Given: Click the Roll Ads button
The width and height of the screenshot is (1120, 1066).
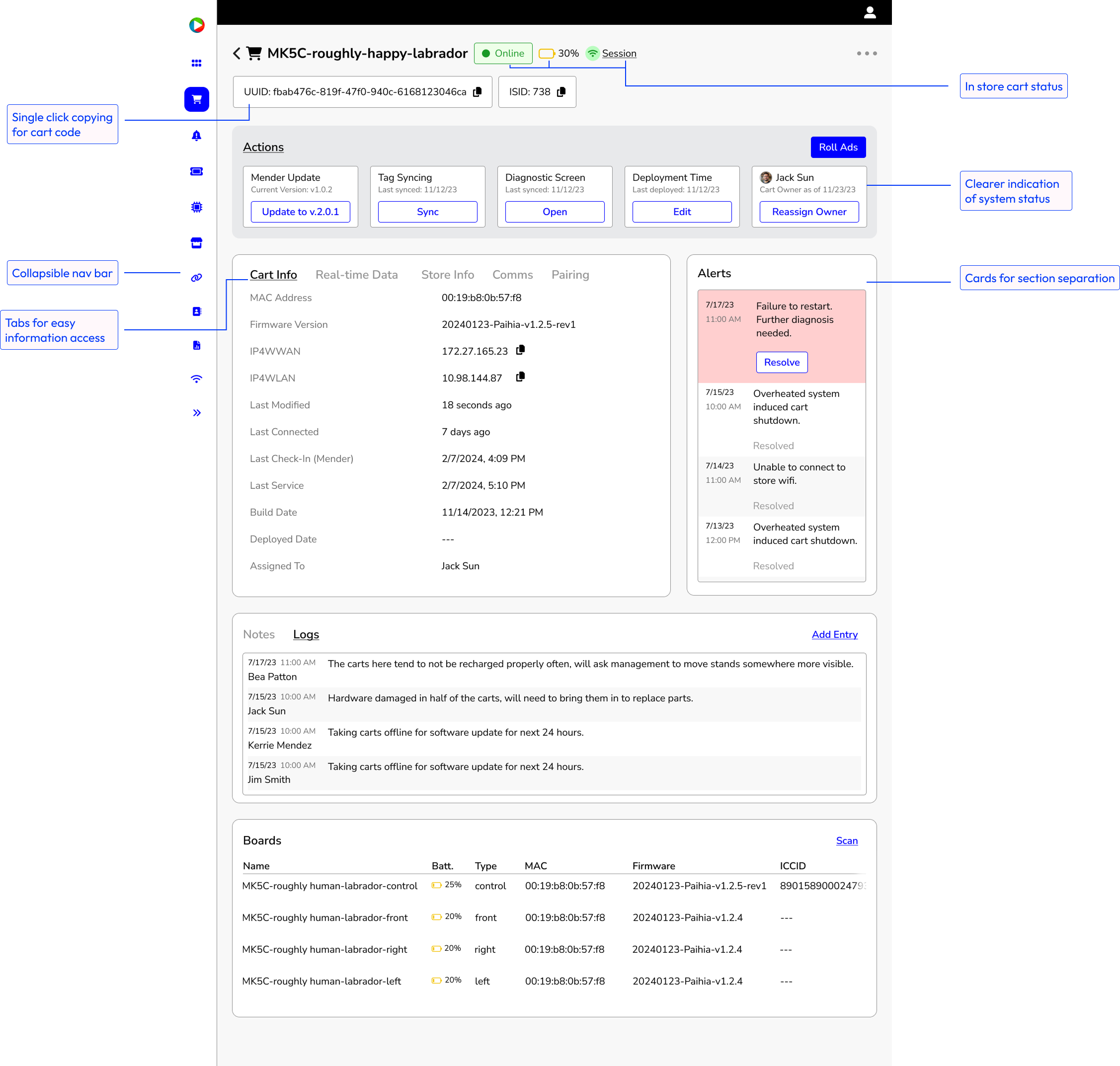Looking at the screenshot, I should [838, 147].
